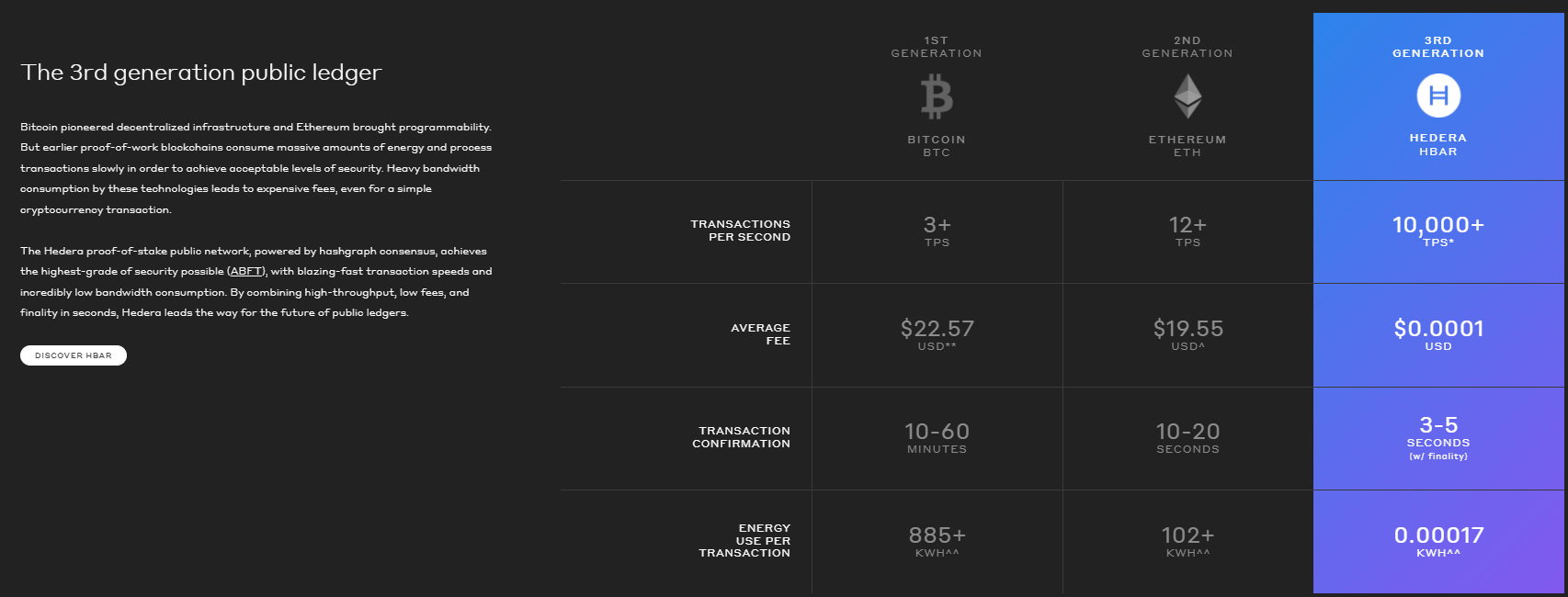This screenshot has width=1568, height=597.
Task: Click the Average Fee row label
Action: 761,334
